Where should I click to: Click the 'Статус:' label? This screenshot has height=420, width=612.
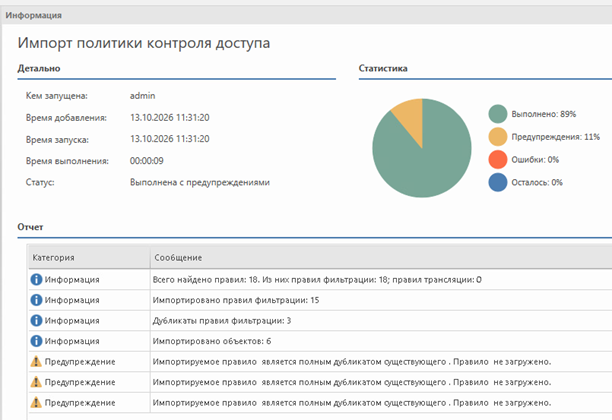(x=40, y=182)
